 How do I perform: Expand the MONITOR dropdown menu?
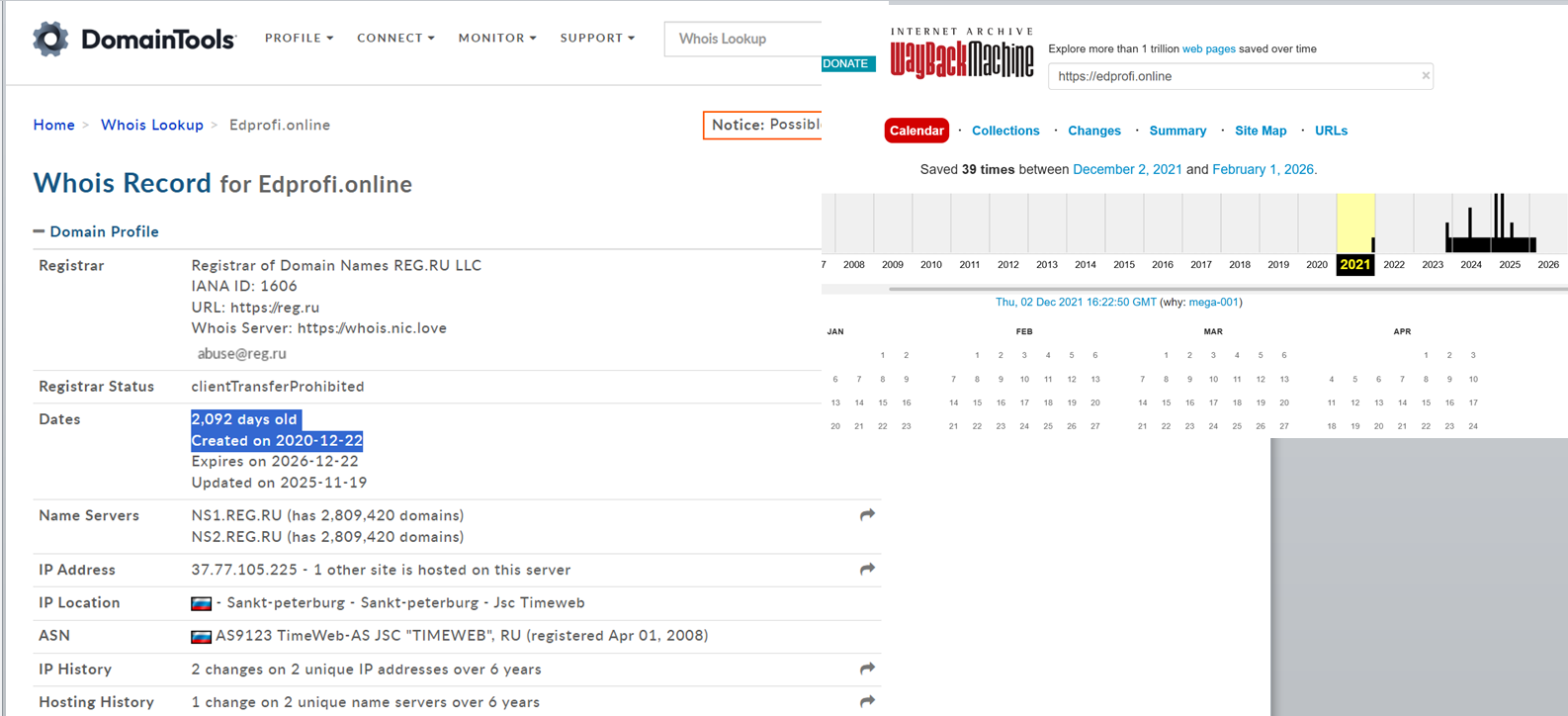[x=497, y=38]
